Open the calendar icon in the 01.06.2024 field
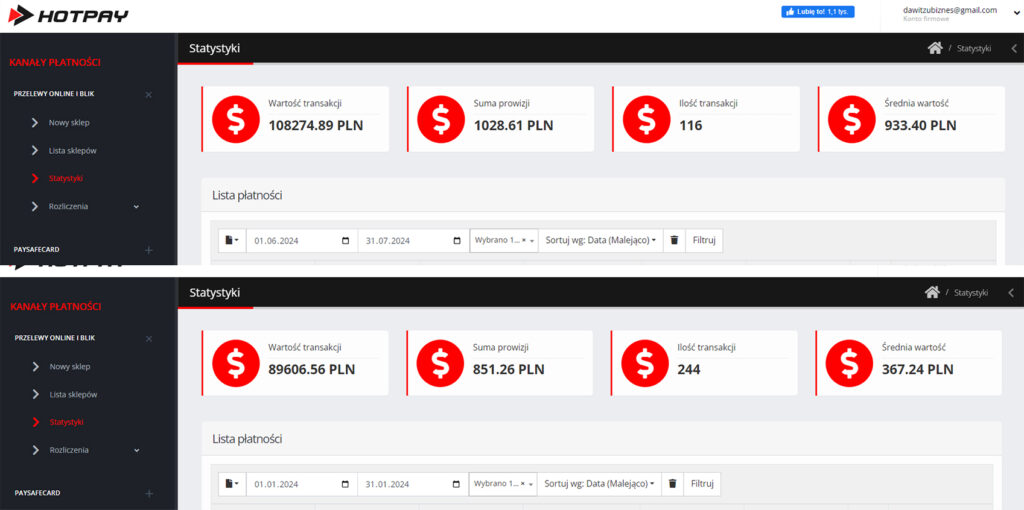 click(x=346, y=241)
